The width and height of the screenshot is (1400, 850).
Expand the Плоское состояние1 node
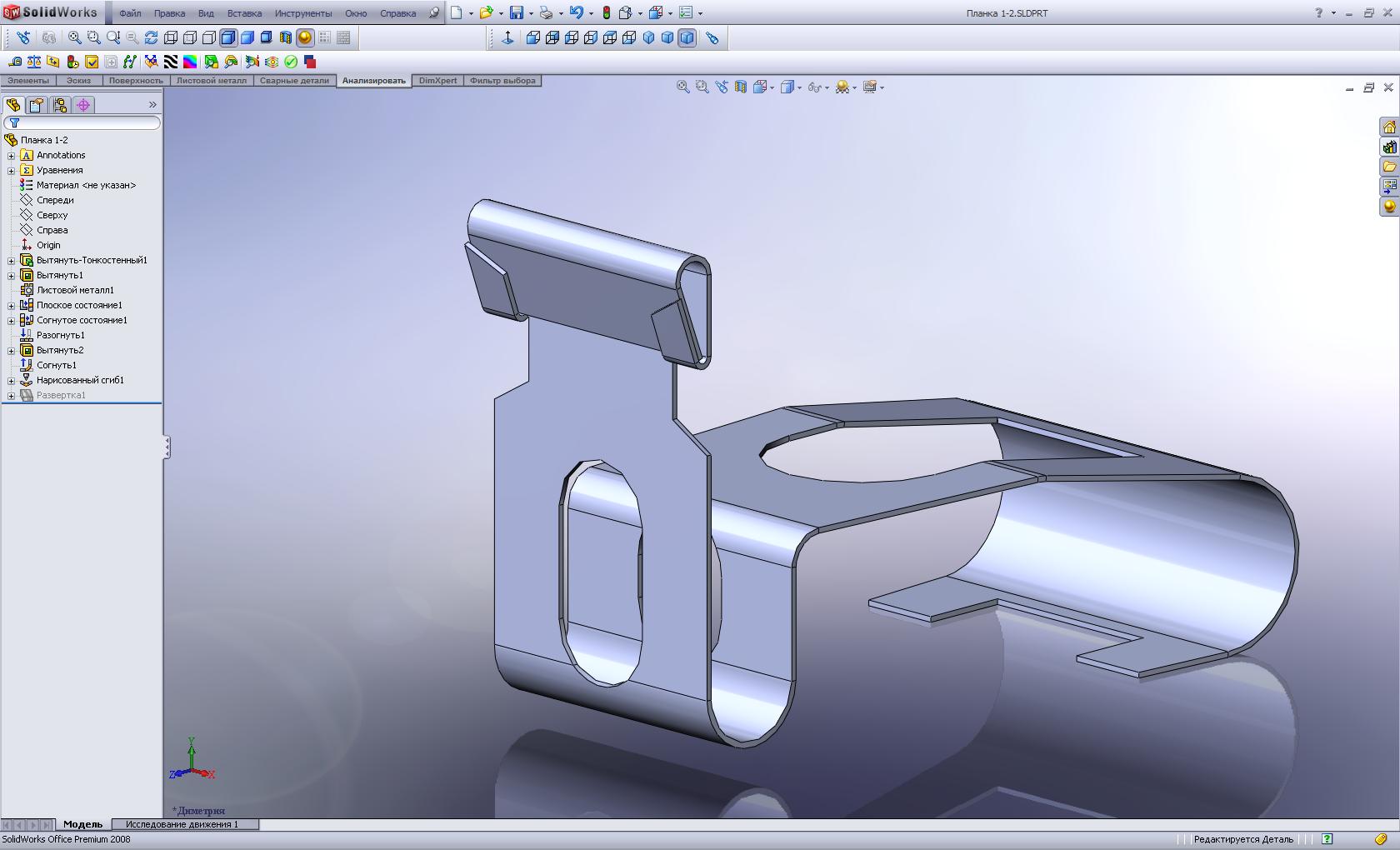tap(12, 306)
